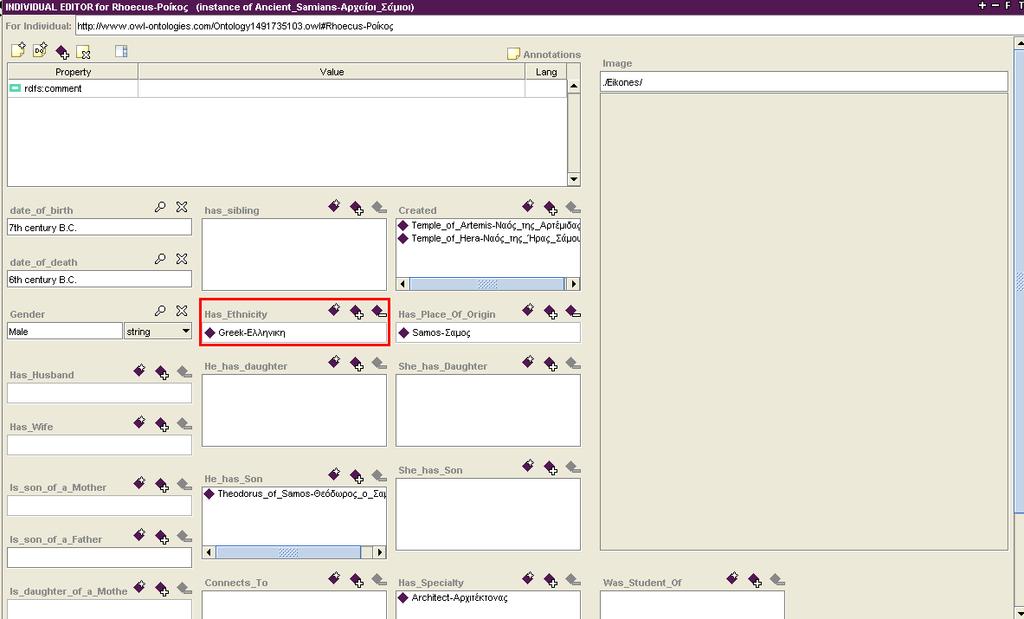Add an existing instance to He_has_Son
The height and width of the screenshot is (619, 1024).
[x=357, y=477]
